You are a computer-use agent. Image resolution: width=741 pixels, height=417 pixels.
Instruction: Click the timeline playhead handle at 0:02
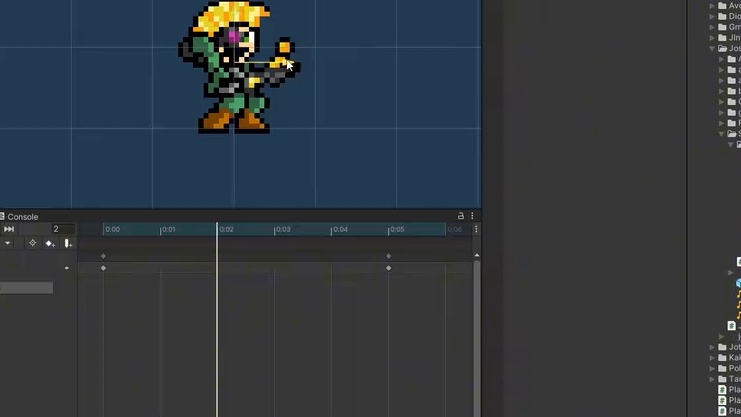pos(217,229)
